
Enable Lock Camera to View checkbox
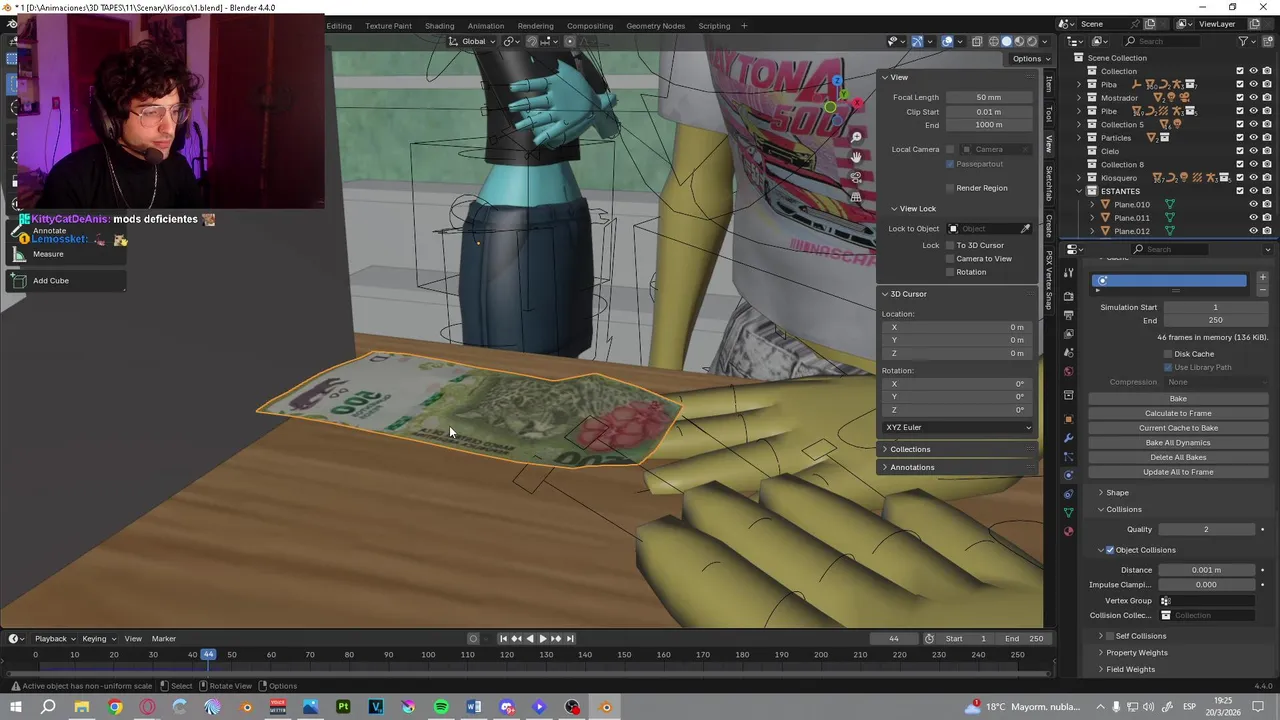pyautogui.click(x=950, y=259)
